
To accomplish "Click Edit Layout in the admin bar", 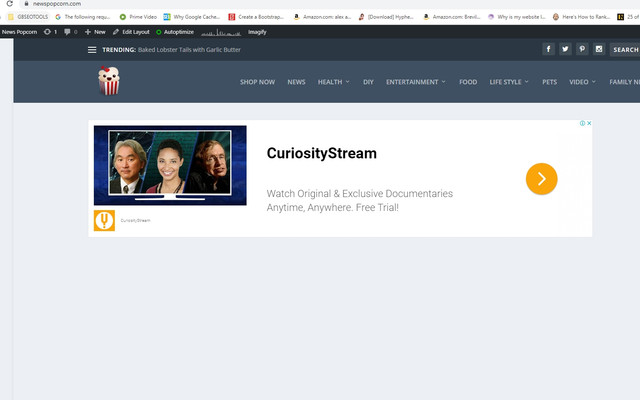I will [131, 32].
